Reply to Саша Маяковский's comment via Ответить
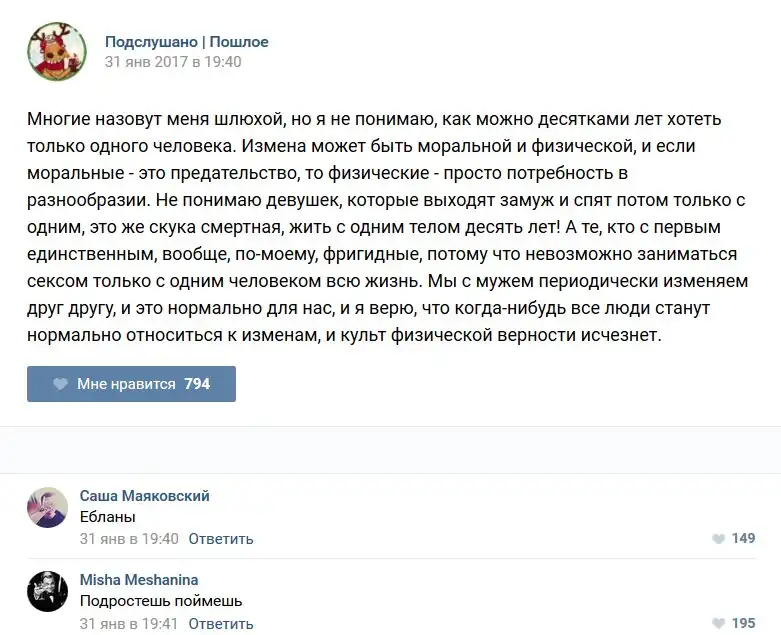The image size is (781, 635). 221,539
